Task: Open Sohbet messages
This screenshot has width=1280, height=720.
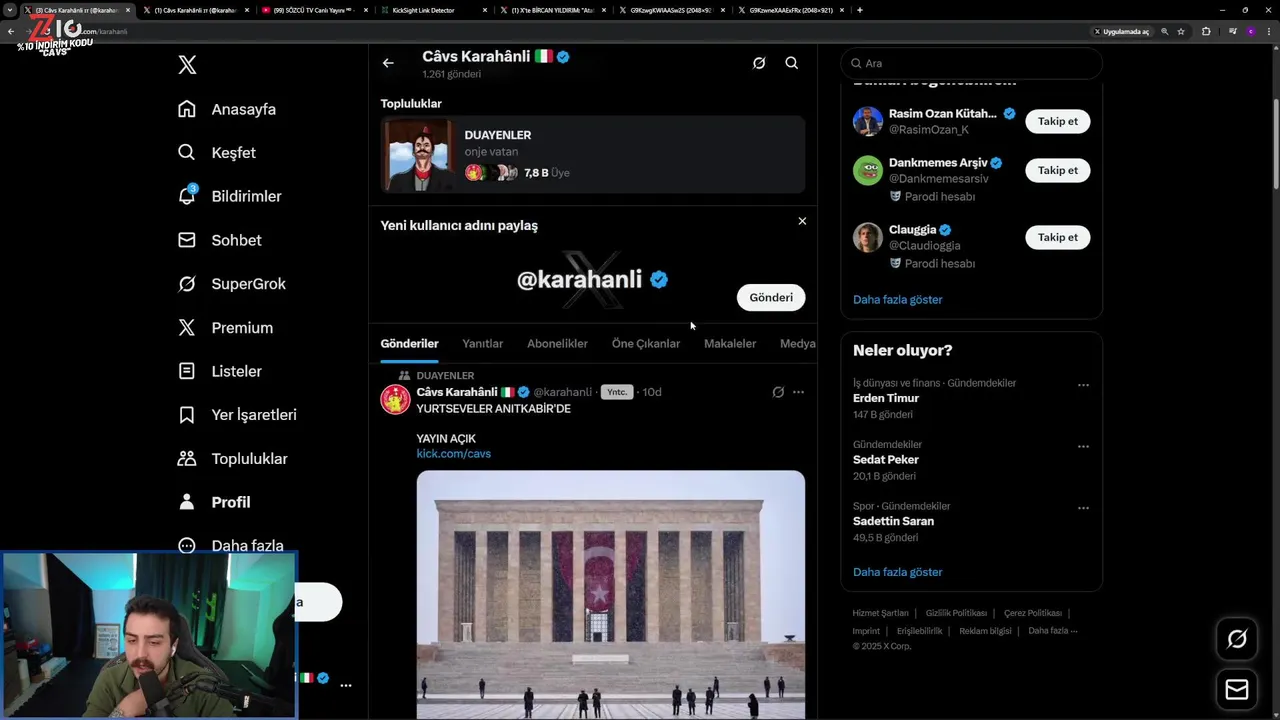Action: tap(219, 240)
